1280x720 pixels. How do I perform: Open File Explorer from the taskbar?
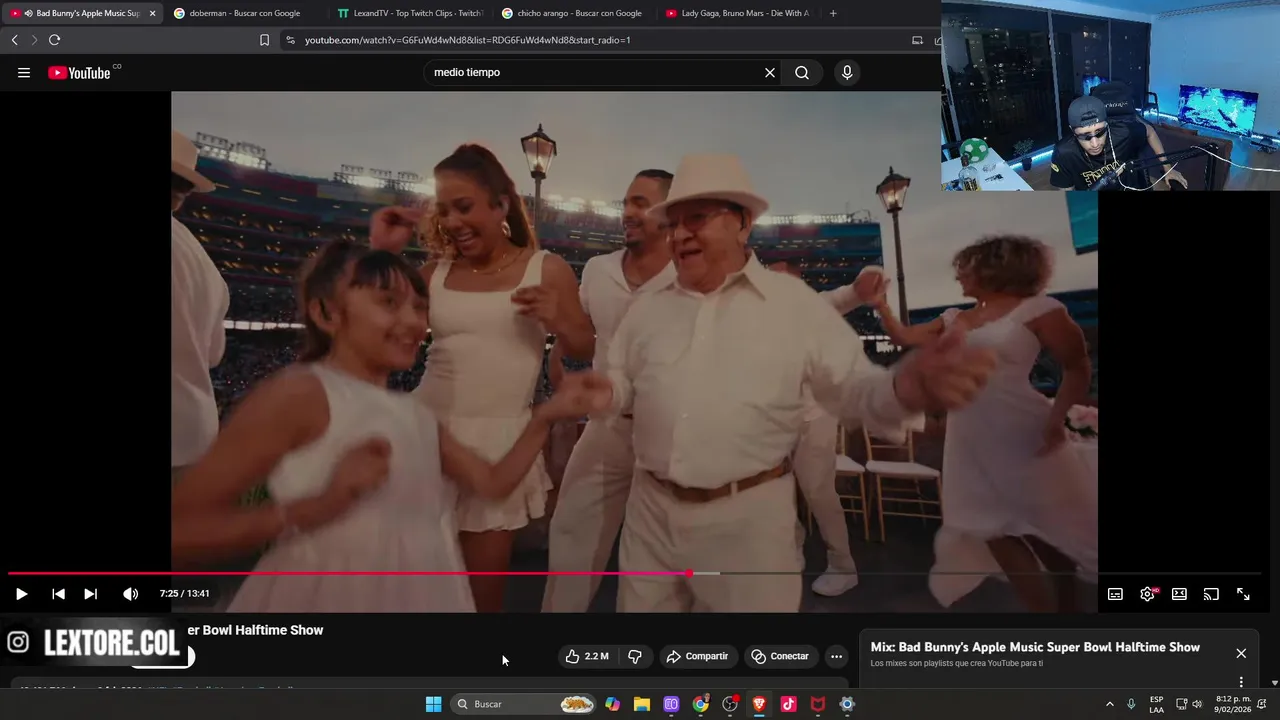tap(641, 704)
